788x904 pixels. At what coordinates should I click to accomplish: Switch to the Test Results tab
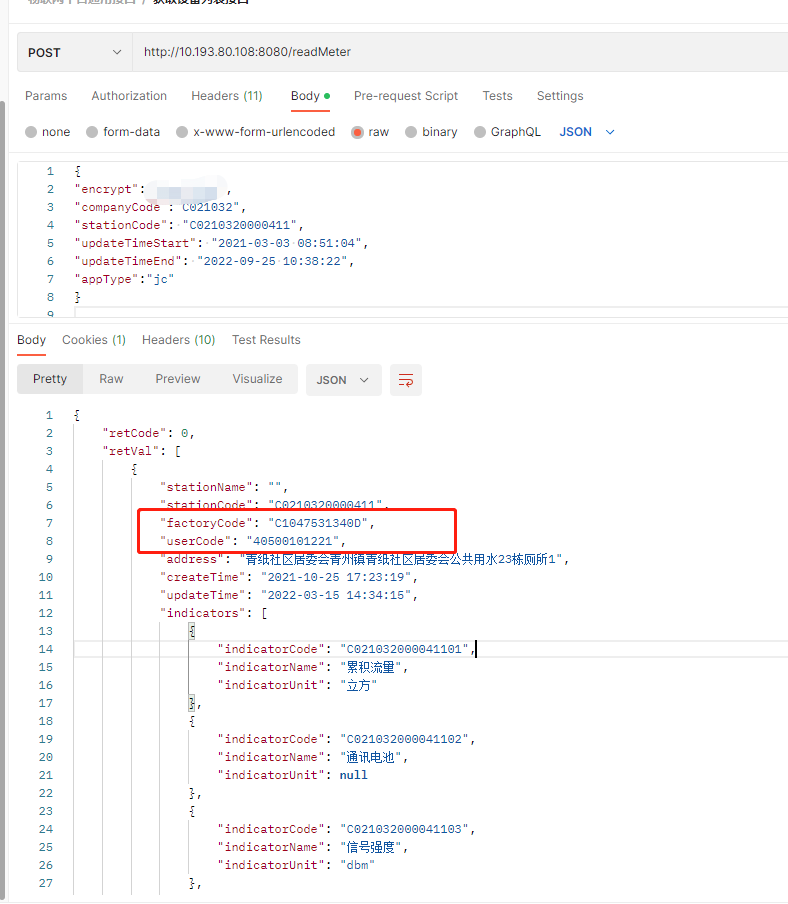pos(266,340)
